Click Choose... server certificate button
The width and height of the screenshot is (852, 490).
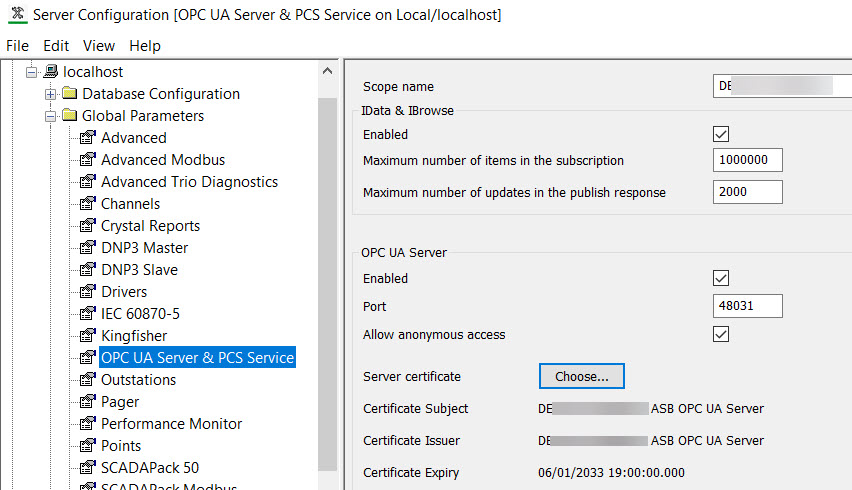coord(581,376)
